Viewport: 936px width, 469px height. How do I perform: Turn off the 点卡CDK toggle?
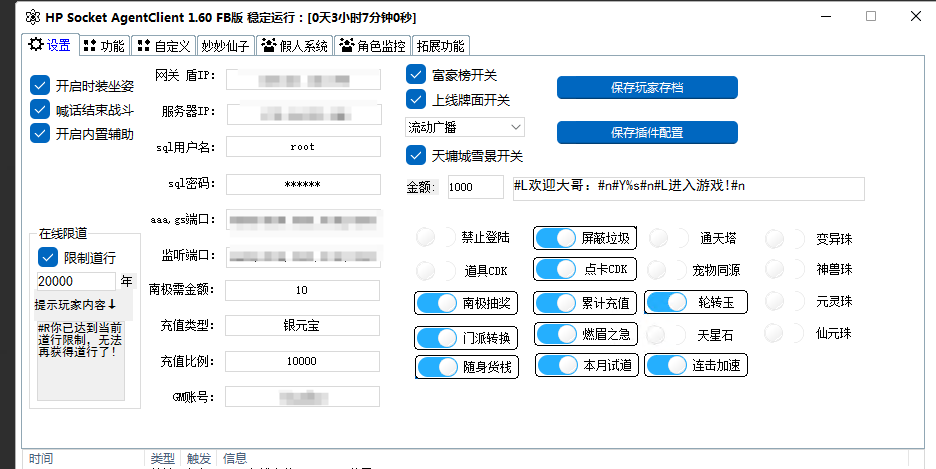[x=555, y=269]
